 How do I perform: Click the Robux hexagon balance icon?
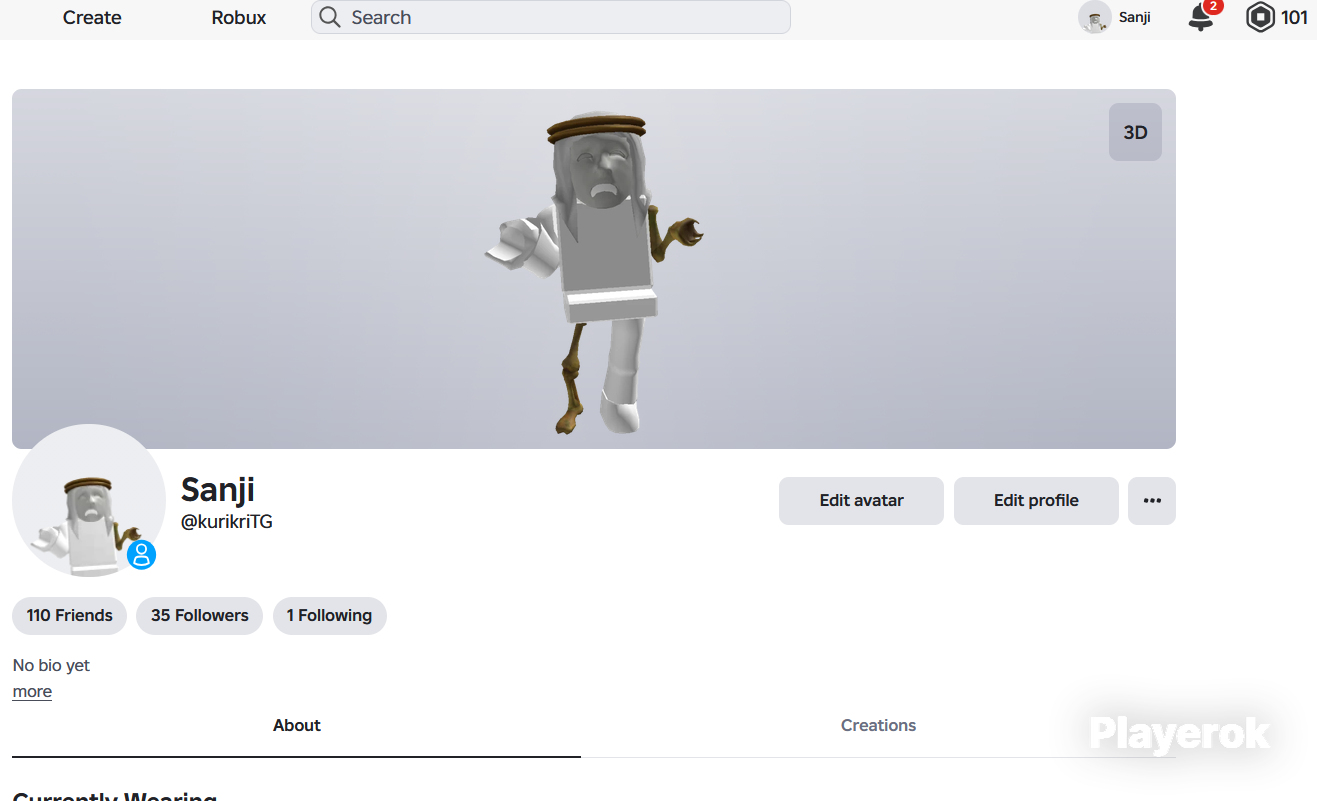click(x=1260, y=17)
